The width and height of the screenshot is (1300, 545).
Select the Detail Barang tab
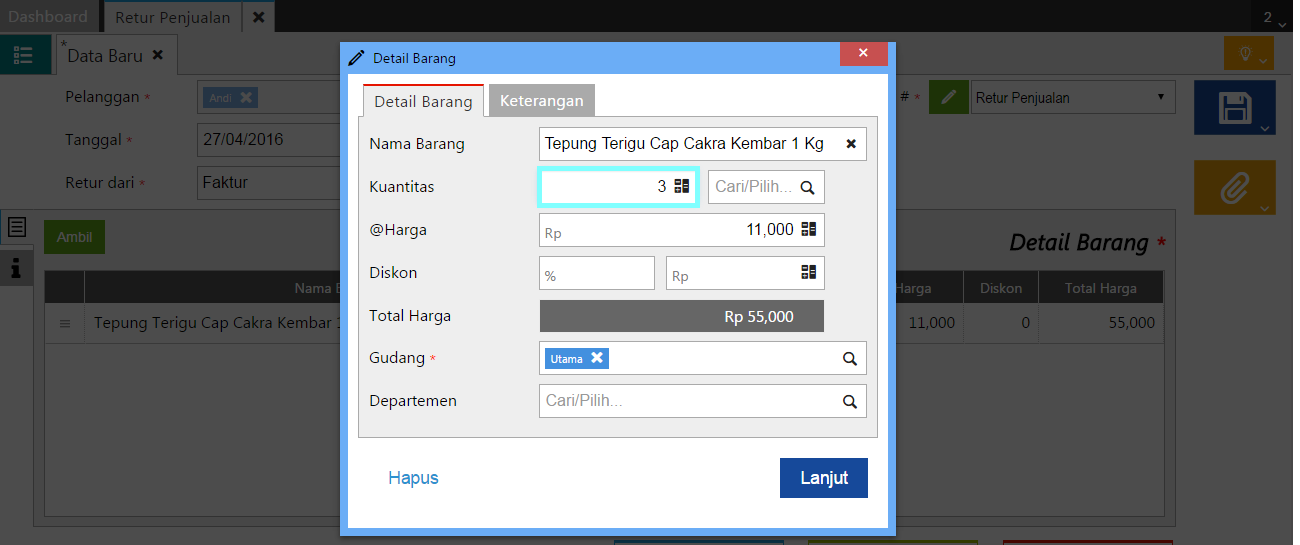pyautogui.click(x=423, y=102)
